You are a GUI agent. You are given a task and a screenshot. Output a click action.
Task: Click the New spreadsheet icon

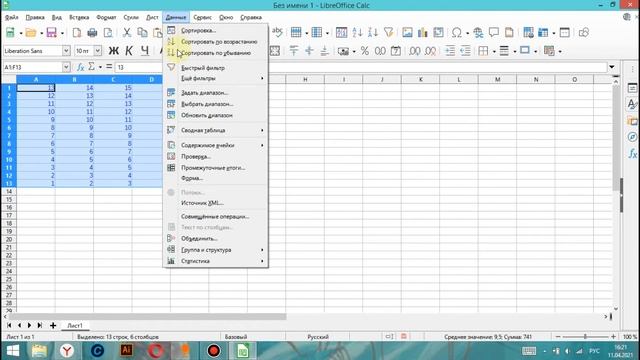click(x=10, y=33)
